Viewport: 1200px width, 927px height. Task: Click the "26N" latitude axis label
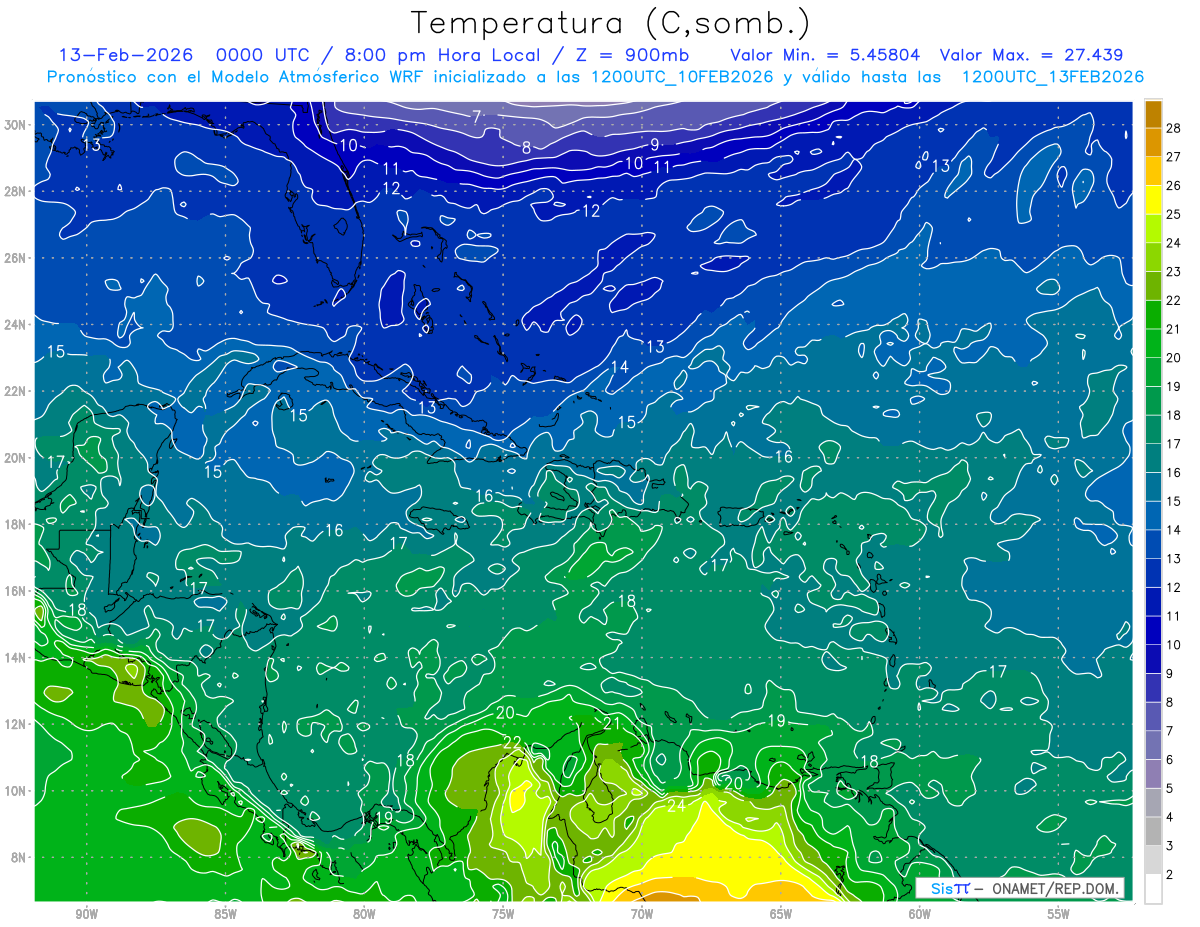point(15,258)
